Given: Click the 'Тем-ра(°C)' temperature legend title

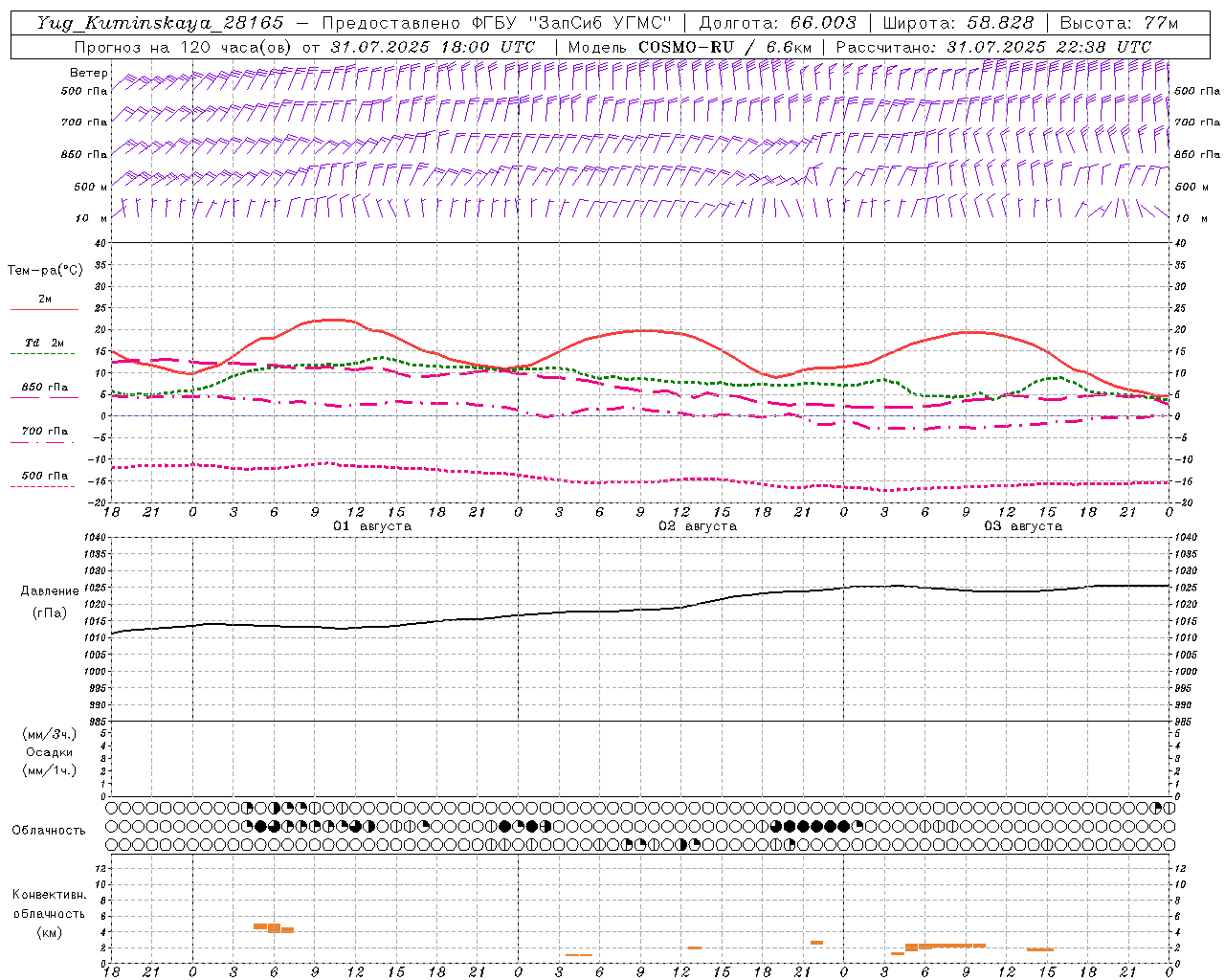Looking at the screenshot, I should tap(45, 271).
